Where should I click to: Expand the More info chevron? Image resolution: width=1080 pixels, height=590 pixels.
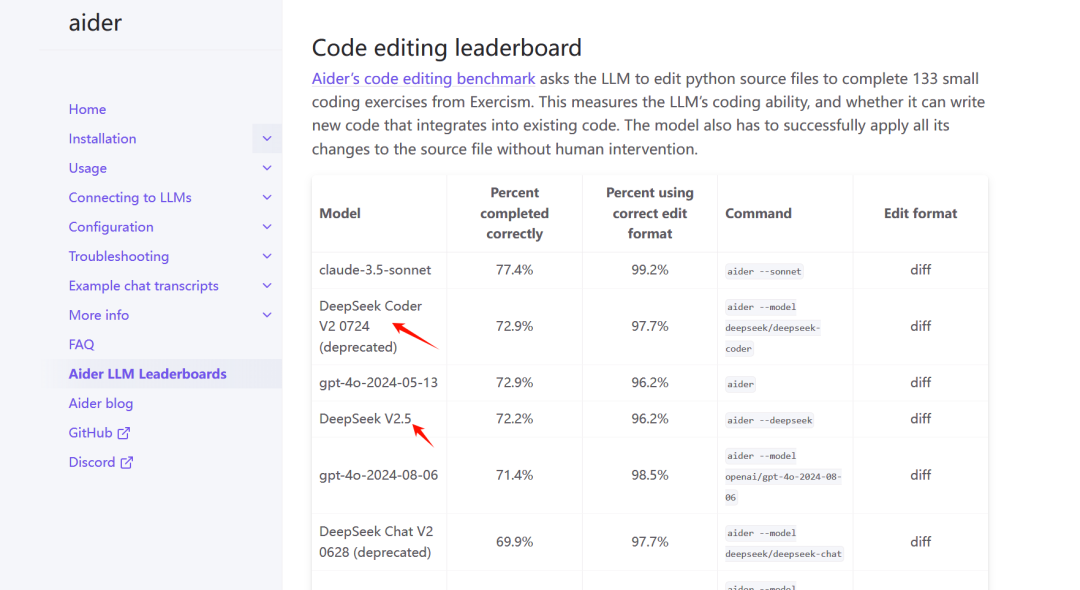point(267,315)
